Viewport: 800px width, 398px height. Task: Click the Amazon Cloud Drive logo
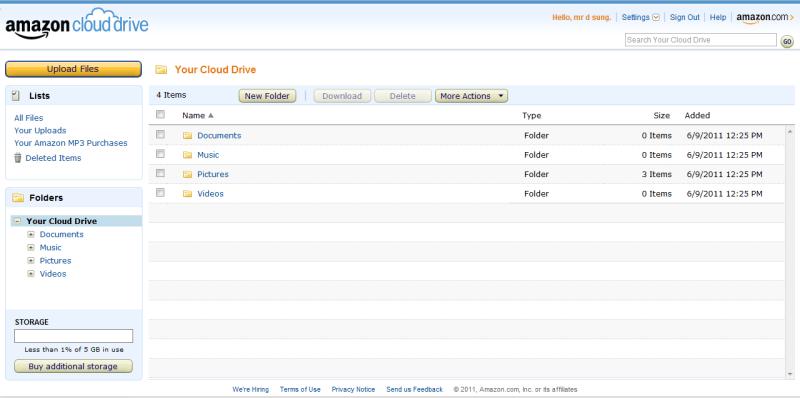coord(77,23)
